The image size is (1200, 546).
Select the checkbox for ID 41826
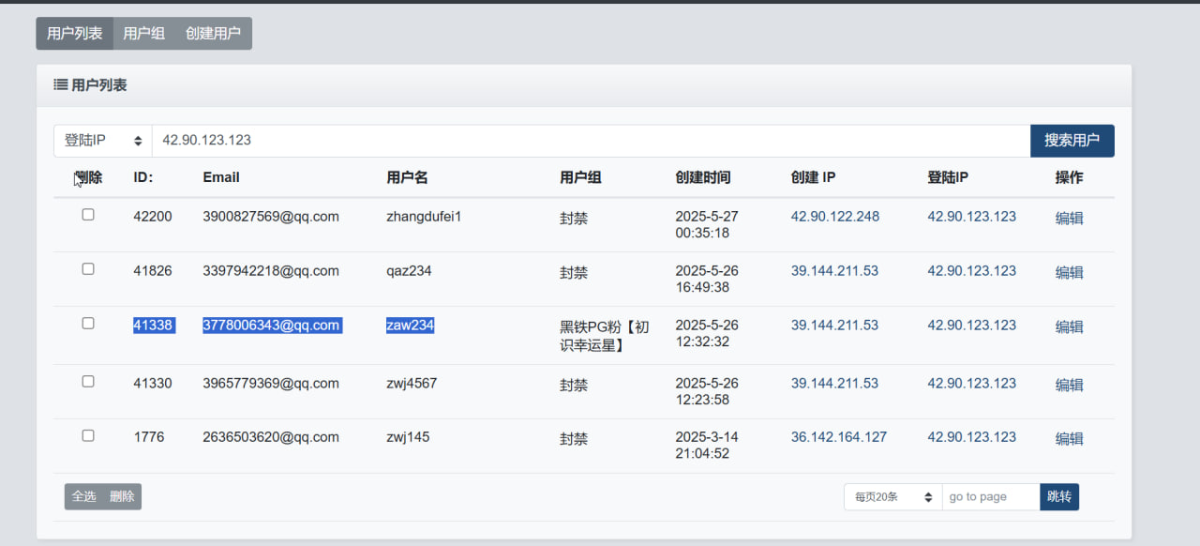click(88, 269)
